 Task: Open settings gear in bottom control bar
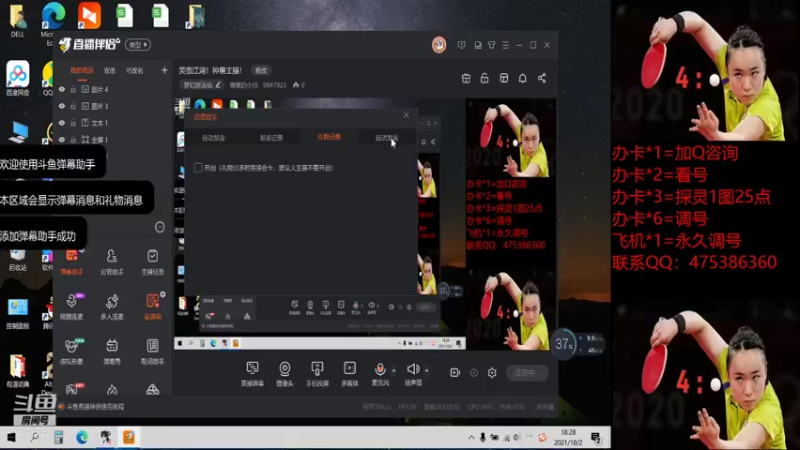click(492, 373)
